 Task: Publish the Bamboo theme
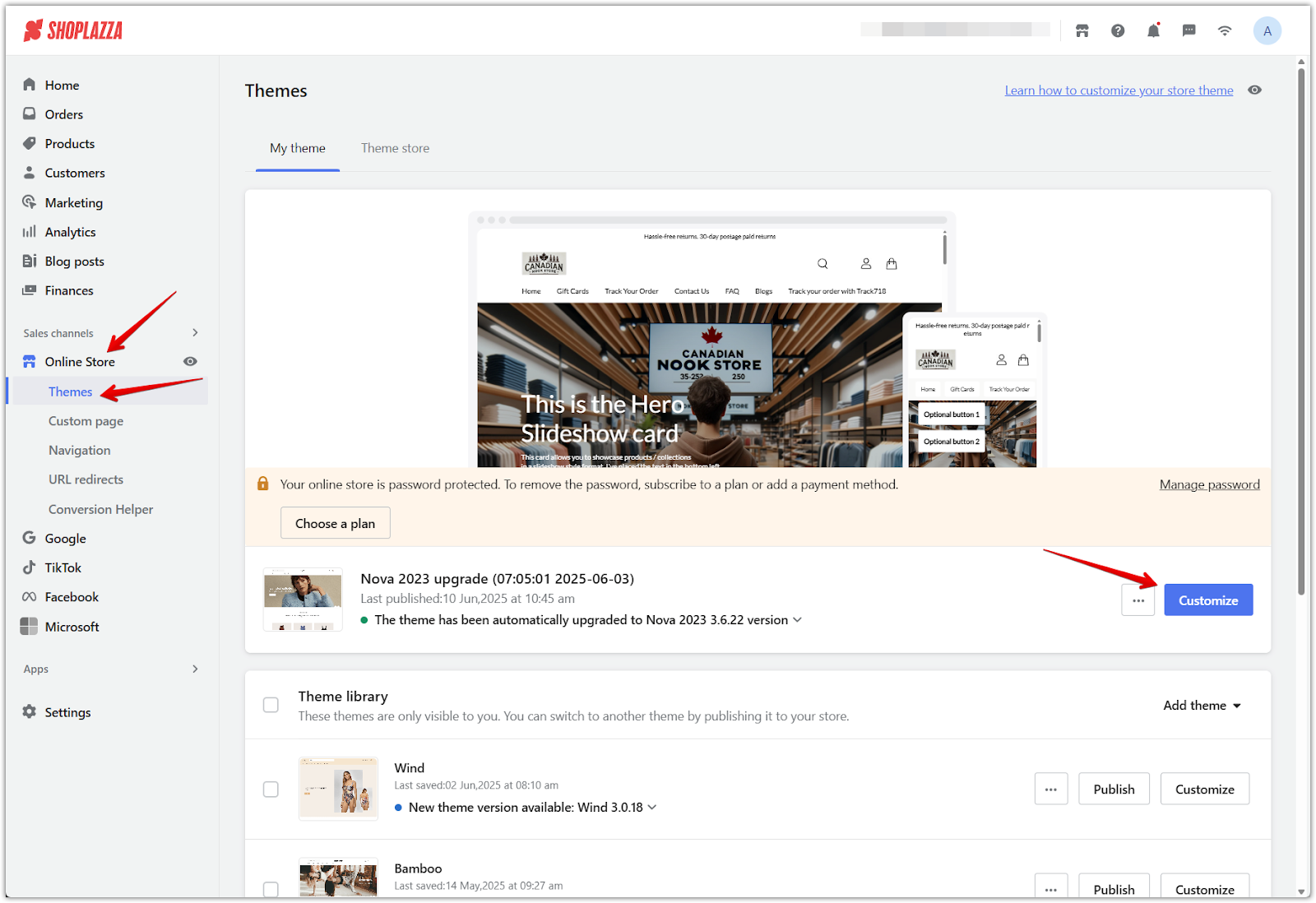[x=1114, y=887]
